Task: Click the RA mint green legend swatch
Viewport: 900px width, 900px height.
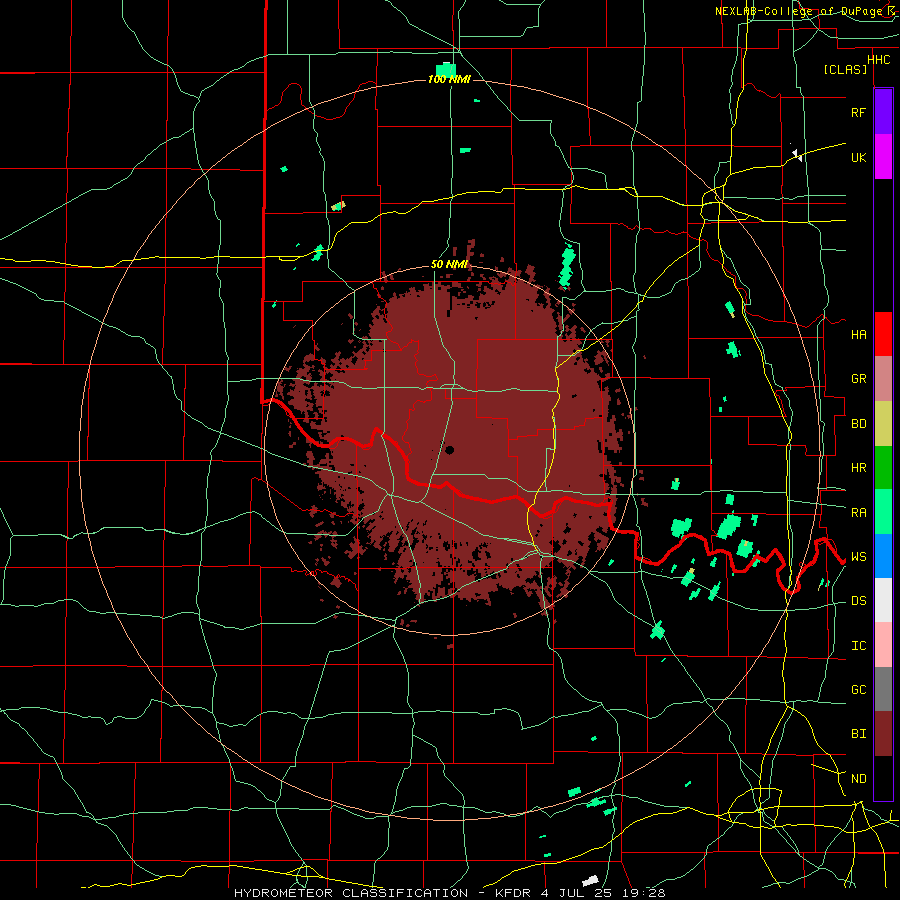Action: [x=883, y=512]
